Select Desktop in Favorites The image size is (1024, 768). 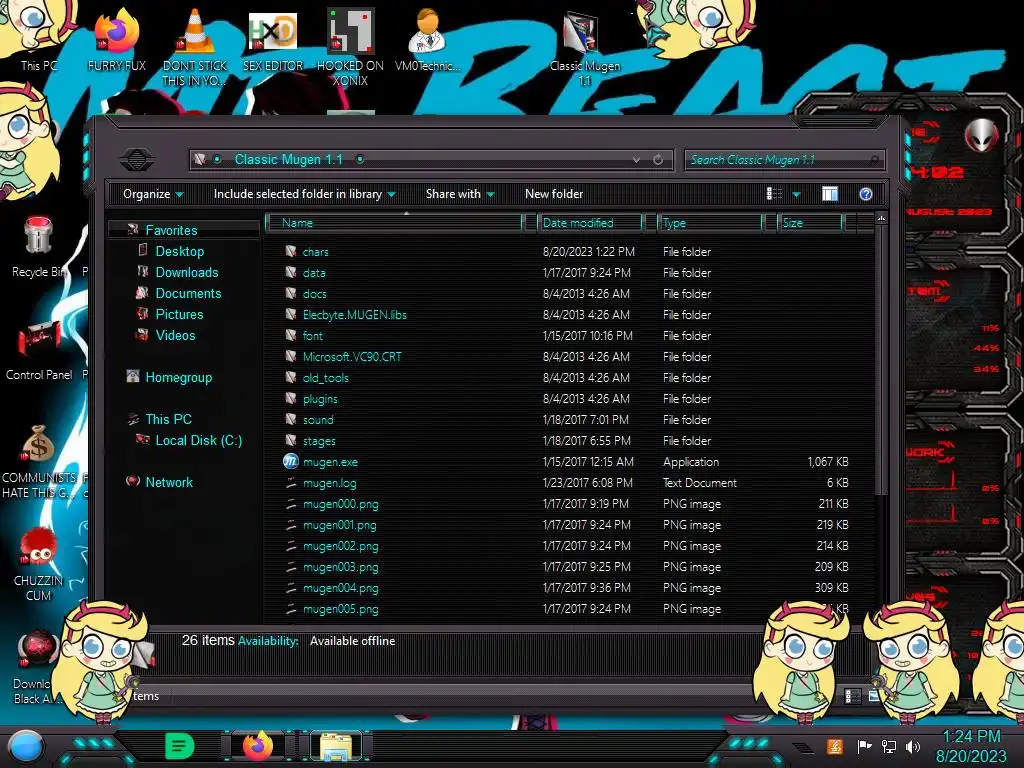point(180,251)
